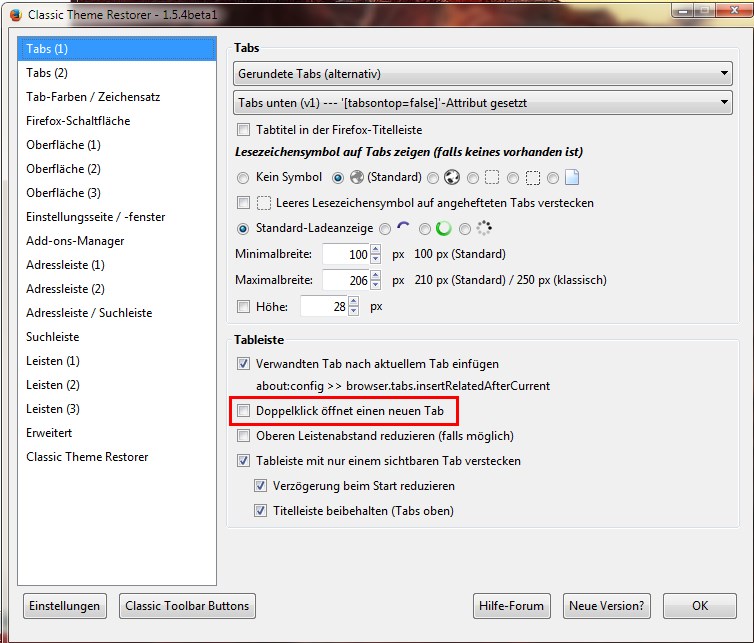The height and width of the screenshot is (643, 754).
Task: Open the Tabs unten (v1) dropdown
Action: [x=483, y=102]
